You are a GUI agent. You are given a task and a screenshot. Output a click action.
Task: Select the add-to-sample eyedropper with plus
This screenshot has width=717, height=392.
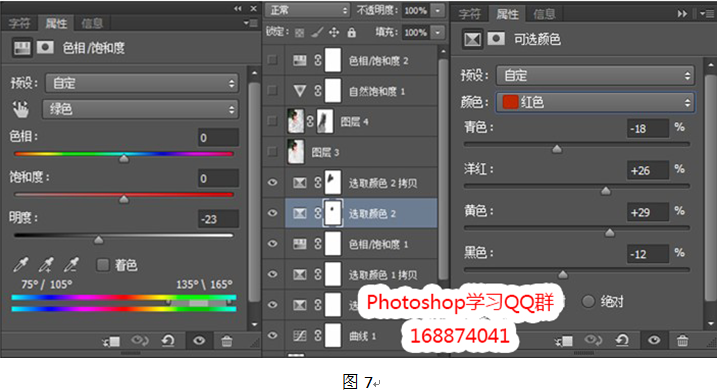[x=46, y=264]
